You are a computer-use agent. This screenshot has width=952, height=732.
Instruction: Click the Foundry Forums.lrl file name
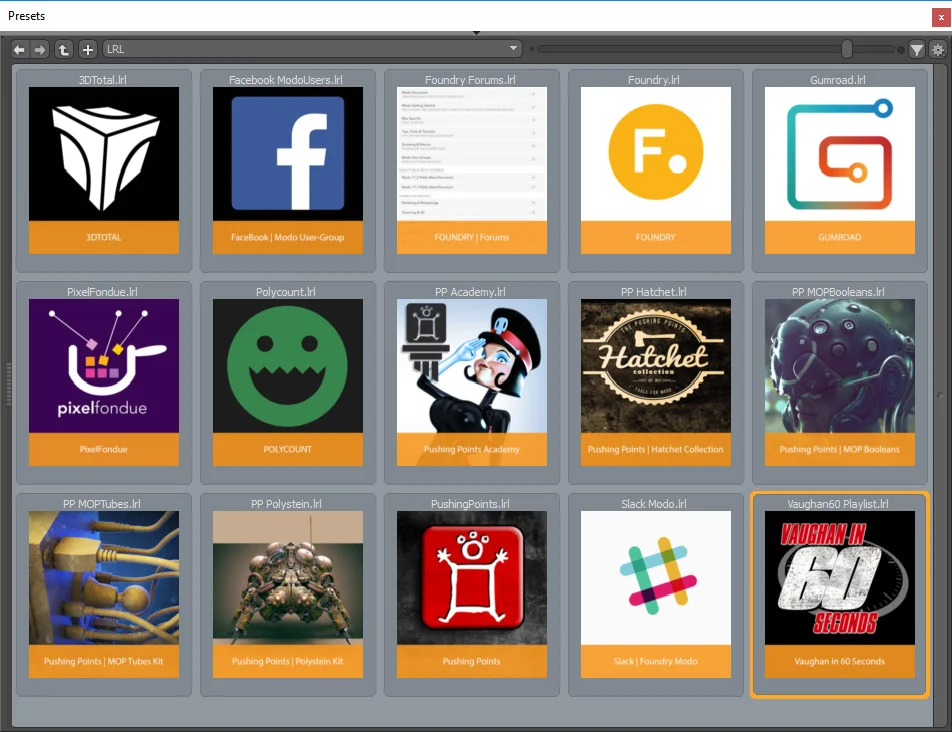[471, 80]
